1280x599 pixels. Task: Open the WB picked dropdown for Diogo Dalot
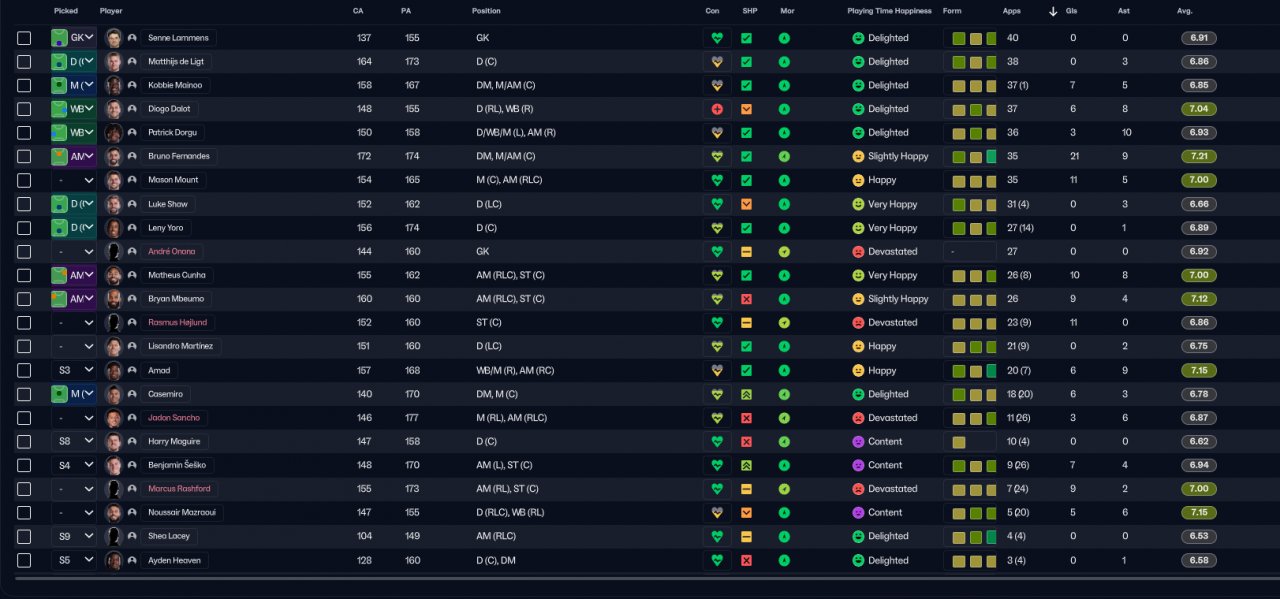pos(74,109)
